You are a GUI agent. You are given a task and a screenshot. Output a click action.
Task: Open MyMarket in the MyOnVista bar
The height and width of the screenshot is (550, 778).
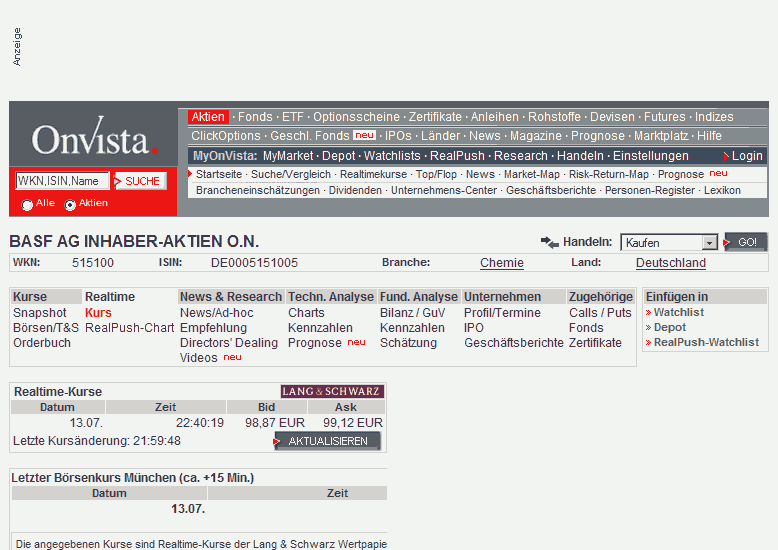click(x=288, y=156)
